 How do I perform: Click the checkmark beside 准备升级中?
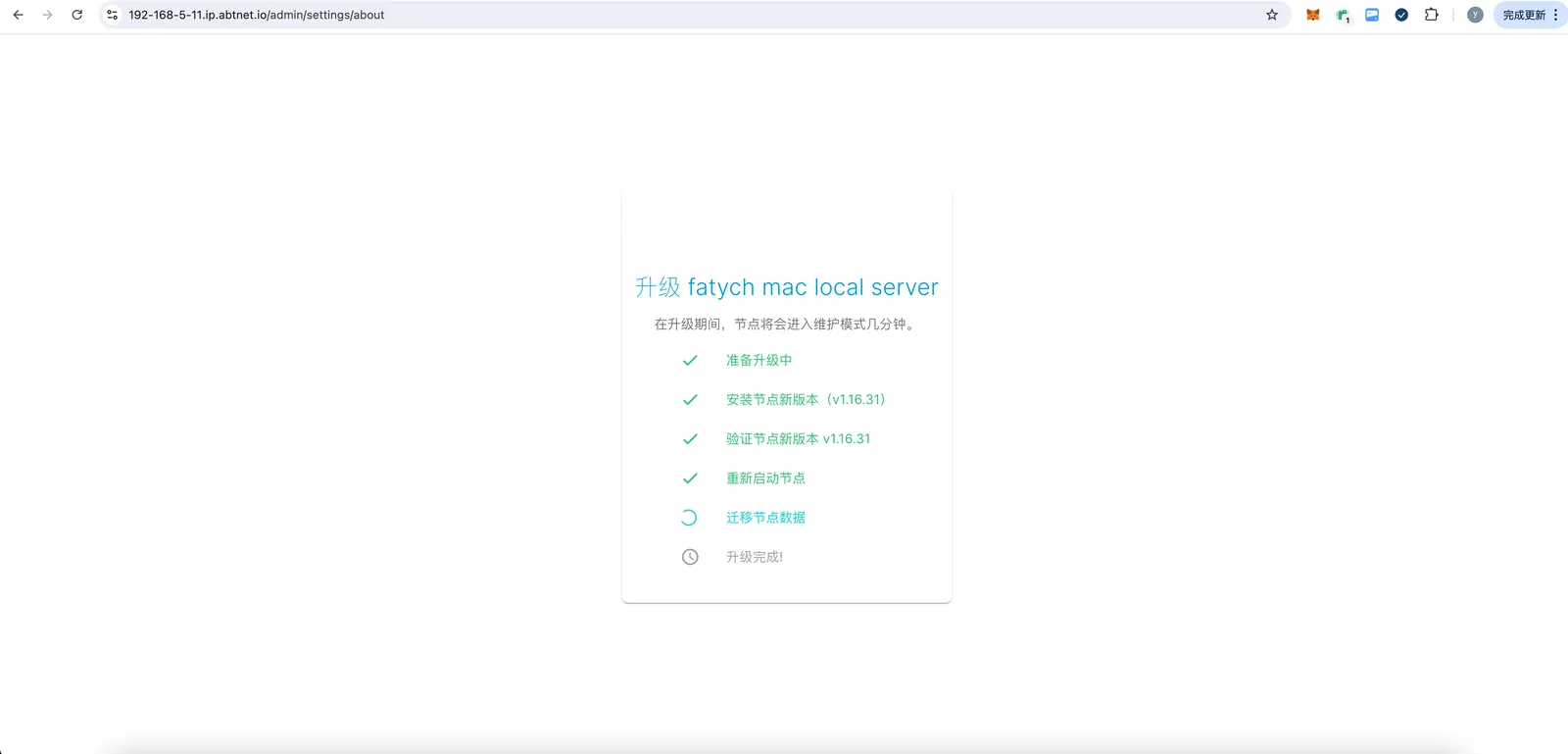[690, 361]
